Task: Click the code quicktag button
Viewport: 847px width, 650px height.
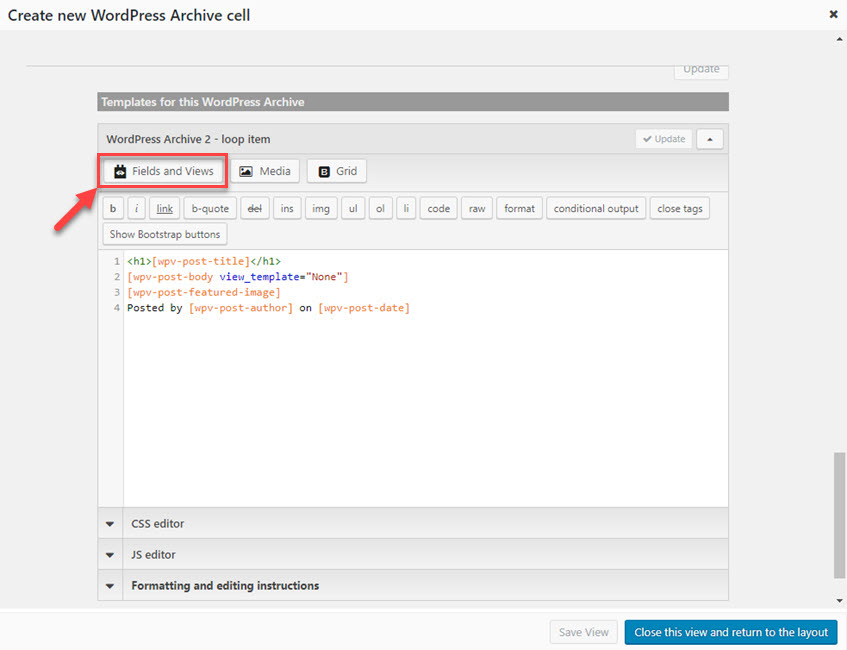Action: coord(439,209)
